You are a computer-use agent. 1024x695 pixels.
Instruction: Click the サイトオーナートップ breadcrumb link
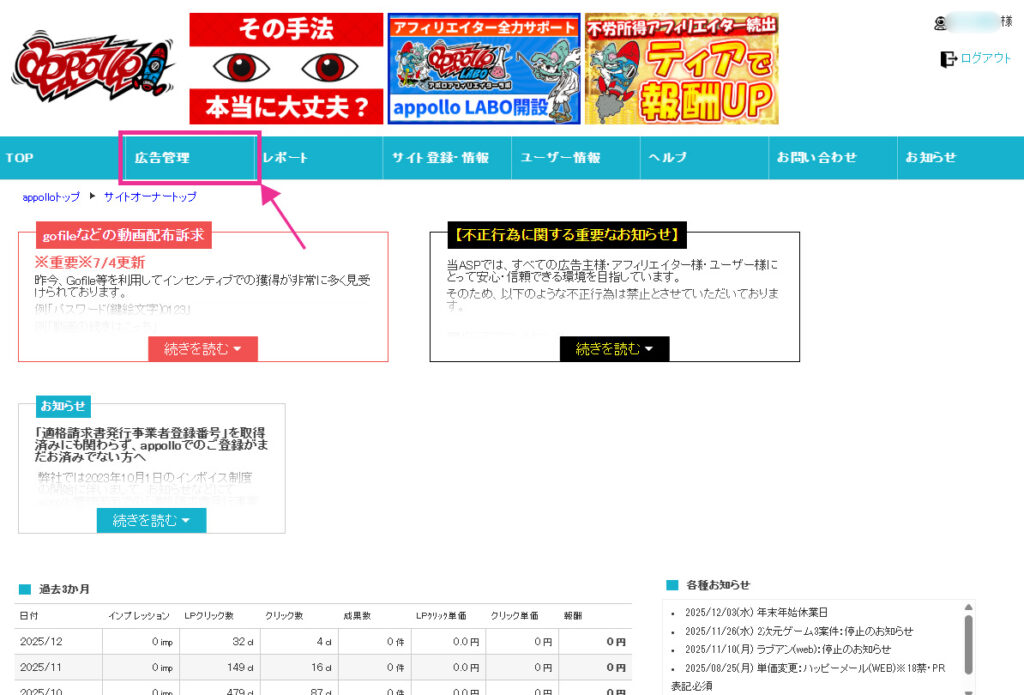pyautogui.click(x=150, y=197)
